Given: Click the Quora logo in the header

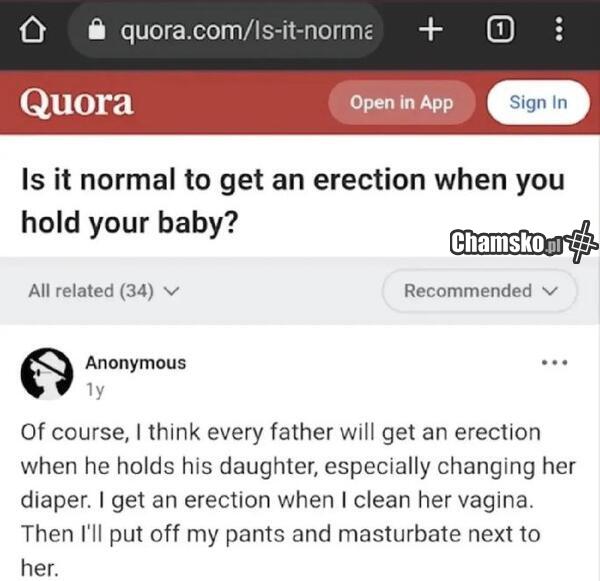Looking at the screenshot, I should (77, 102).
